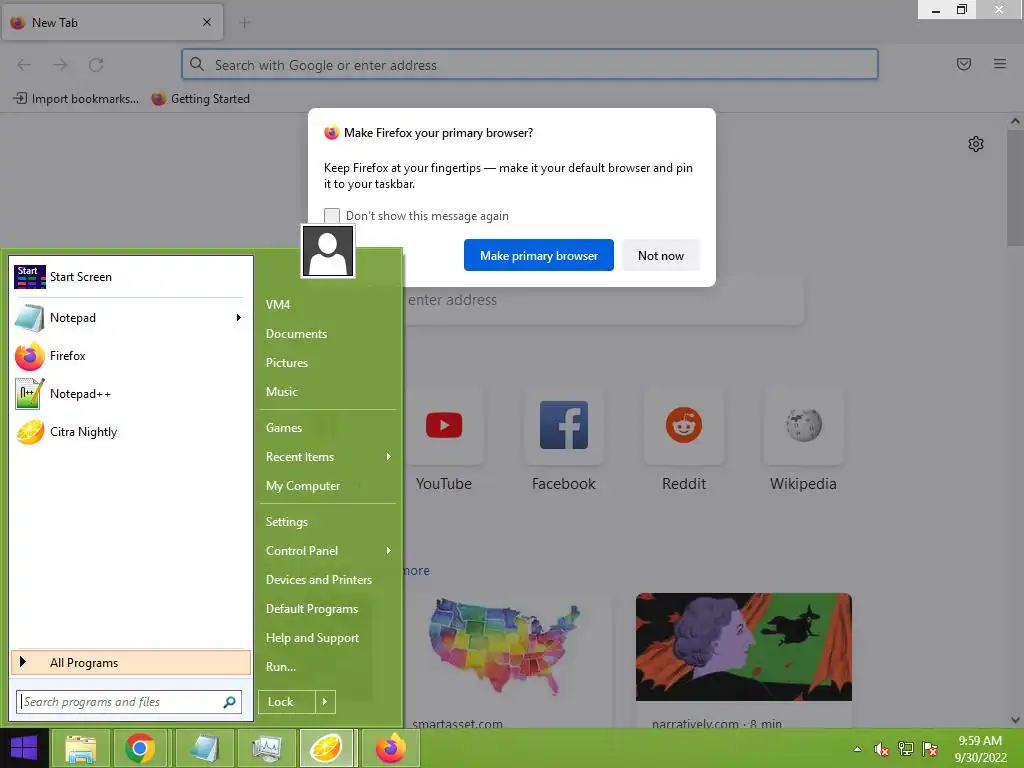Image resolution: width=1024 pixels, height=768 pixels.
Task: Open My Computer
Action: point(303,486)
